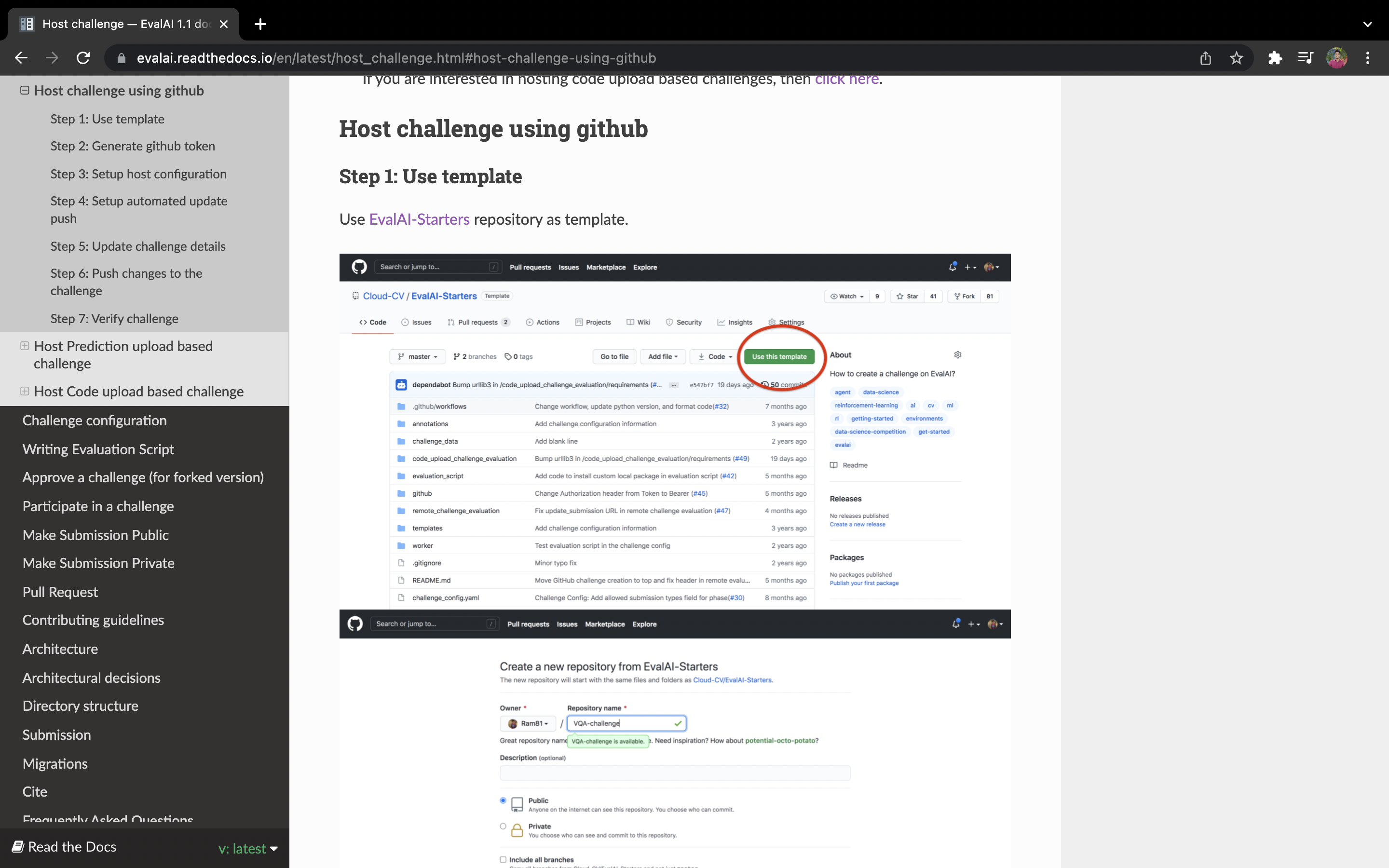This screenshot has width=1389, height=868.
Task: Open Participate in a challenge page
Action: tap(98, 506)
